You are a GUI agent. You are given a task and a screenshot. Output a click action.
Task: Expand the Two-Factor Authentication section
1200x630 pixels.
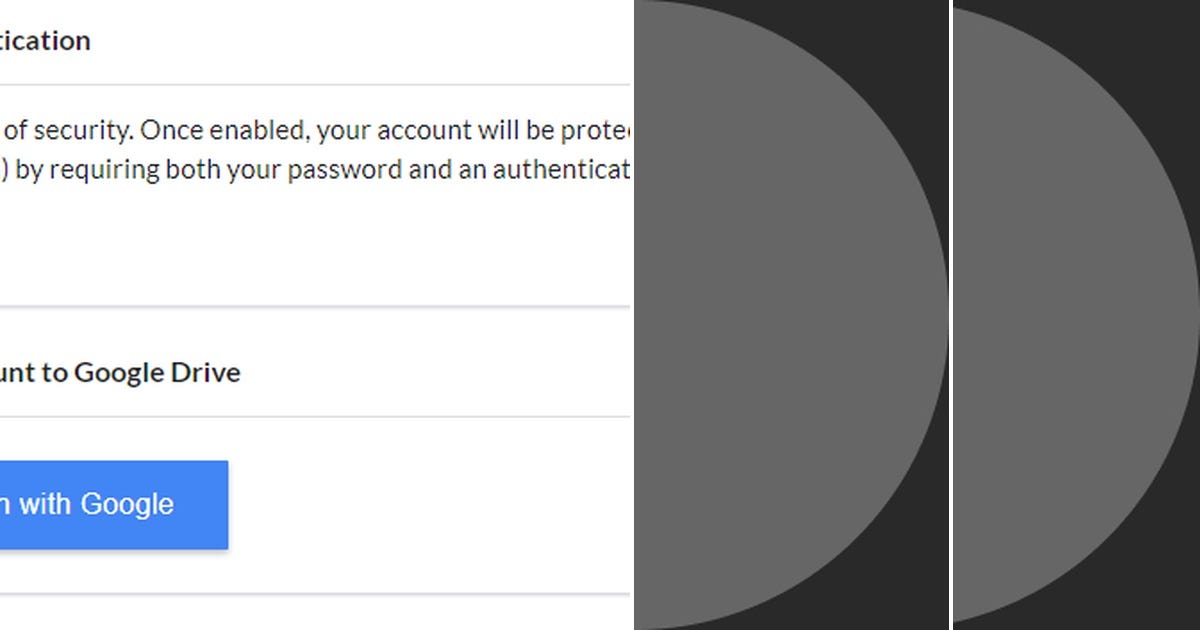pyautogui.click(x=45, y=40)
